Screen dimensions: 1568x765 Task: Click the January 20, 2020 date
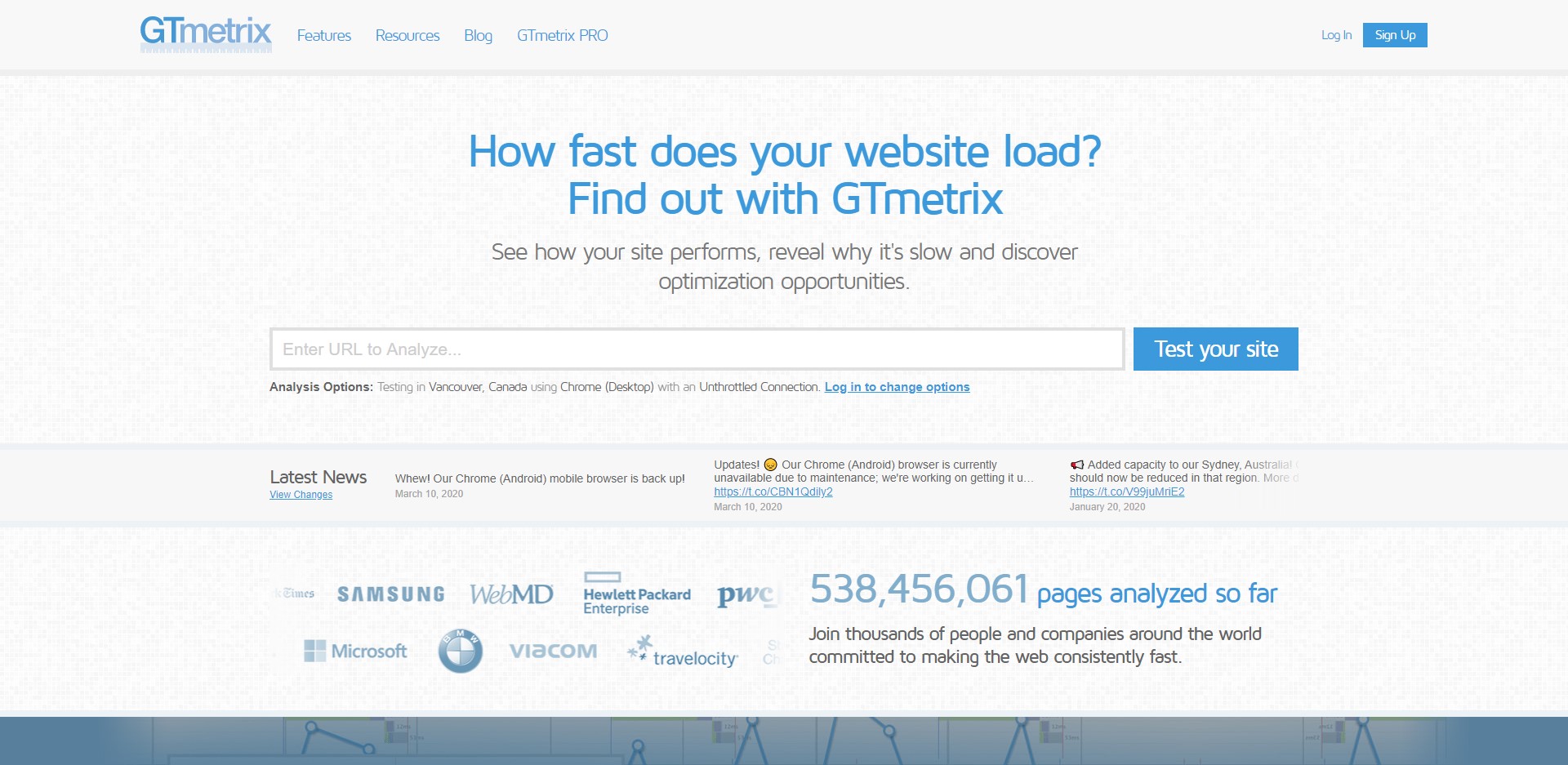[1107, 507]
